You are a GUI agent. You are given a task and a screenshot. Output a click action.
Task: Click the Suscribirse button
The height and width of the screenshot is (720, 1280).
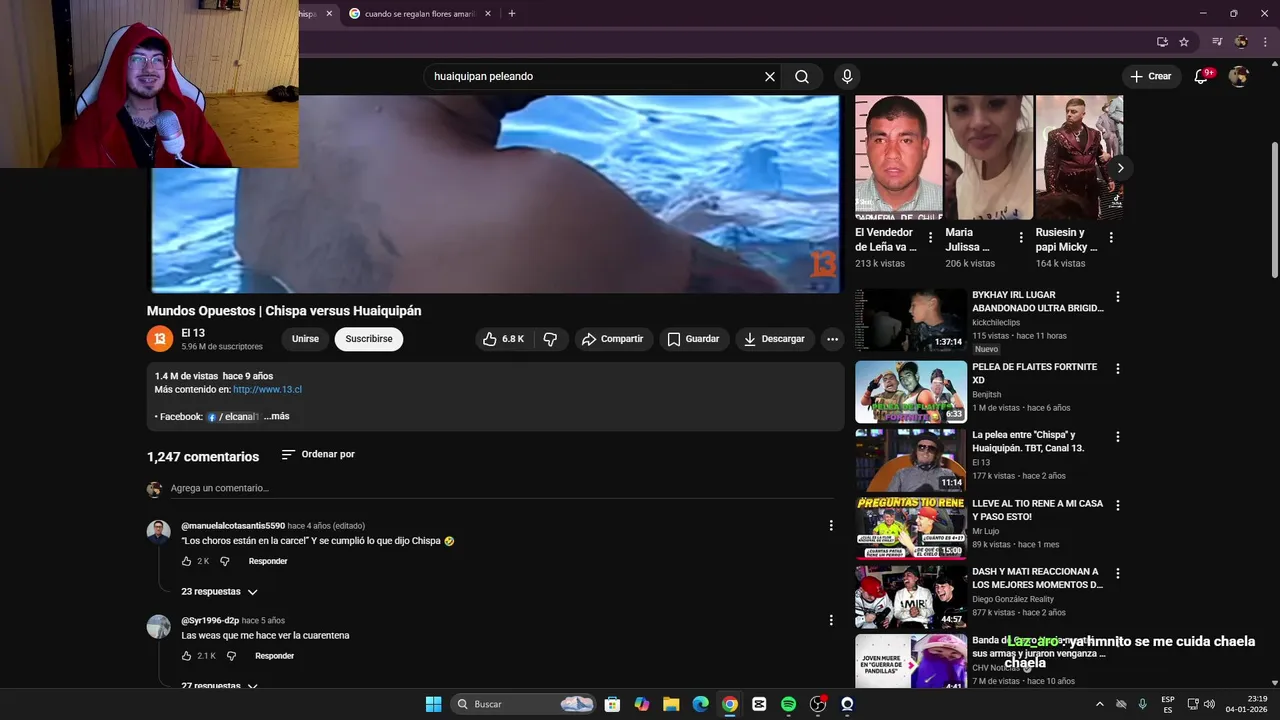tap(369, 339)
